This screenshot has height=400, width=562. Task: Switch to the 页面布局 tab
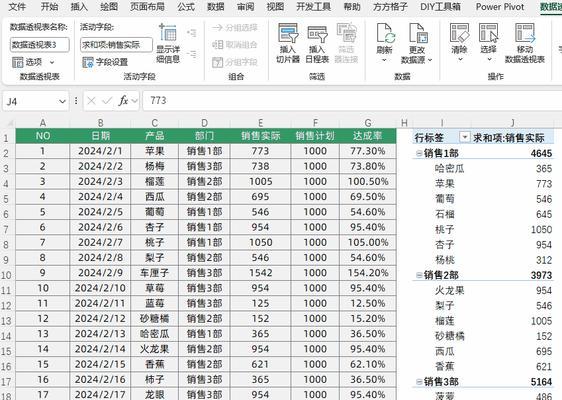point(147,6)
